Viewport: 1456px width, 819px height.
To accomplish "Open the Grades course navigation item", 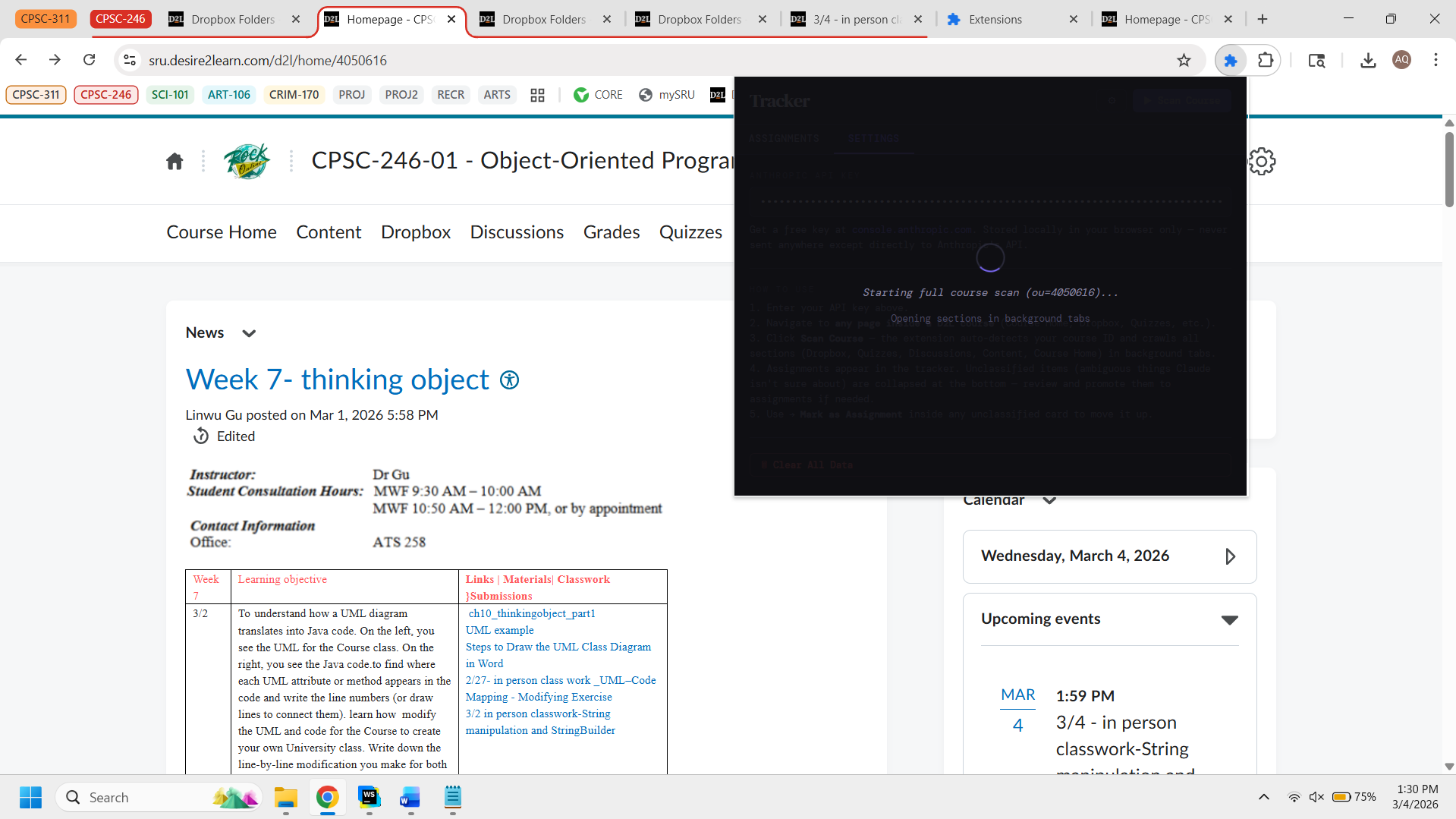I will [x=611, y=232].
